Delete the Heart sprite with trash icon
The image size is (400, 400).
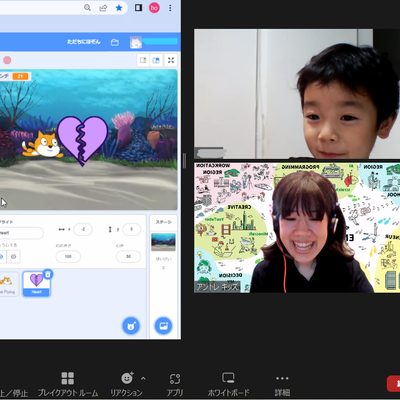48,274
